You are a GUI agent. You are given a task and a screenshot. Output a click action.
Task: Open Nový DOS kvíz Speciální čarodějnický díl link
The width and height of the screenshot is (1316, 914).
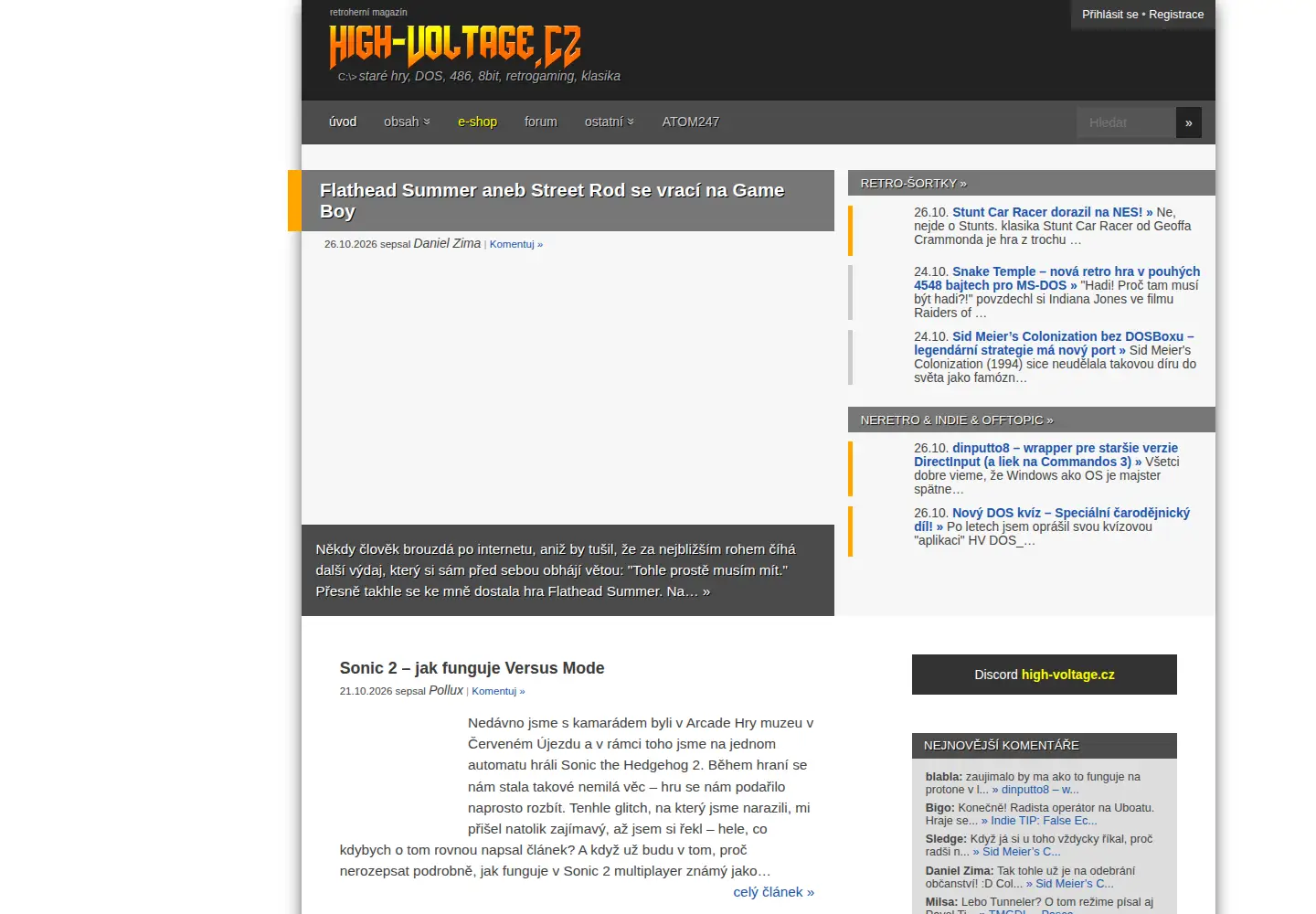tap(1052, 519)
